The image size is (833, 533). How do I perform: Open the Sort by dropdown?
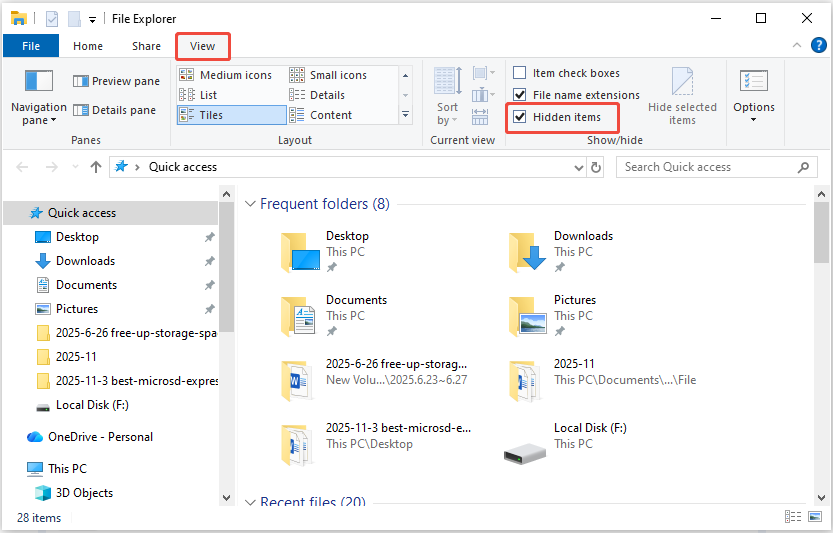click(447, 113)
